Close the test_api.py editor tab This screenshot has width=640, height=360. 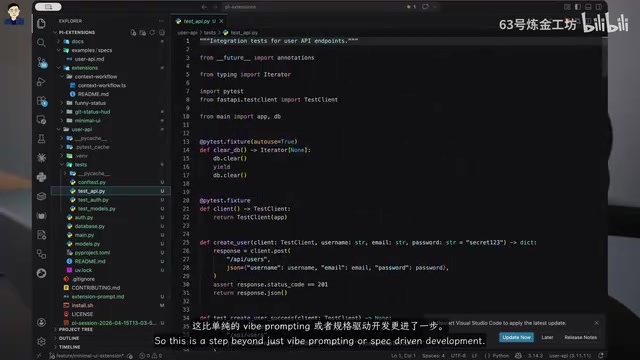[221, 21]
